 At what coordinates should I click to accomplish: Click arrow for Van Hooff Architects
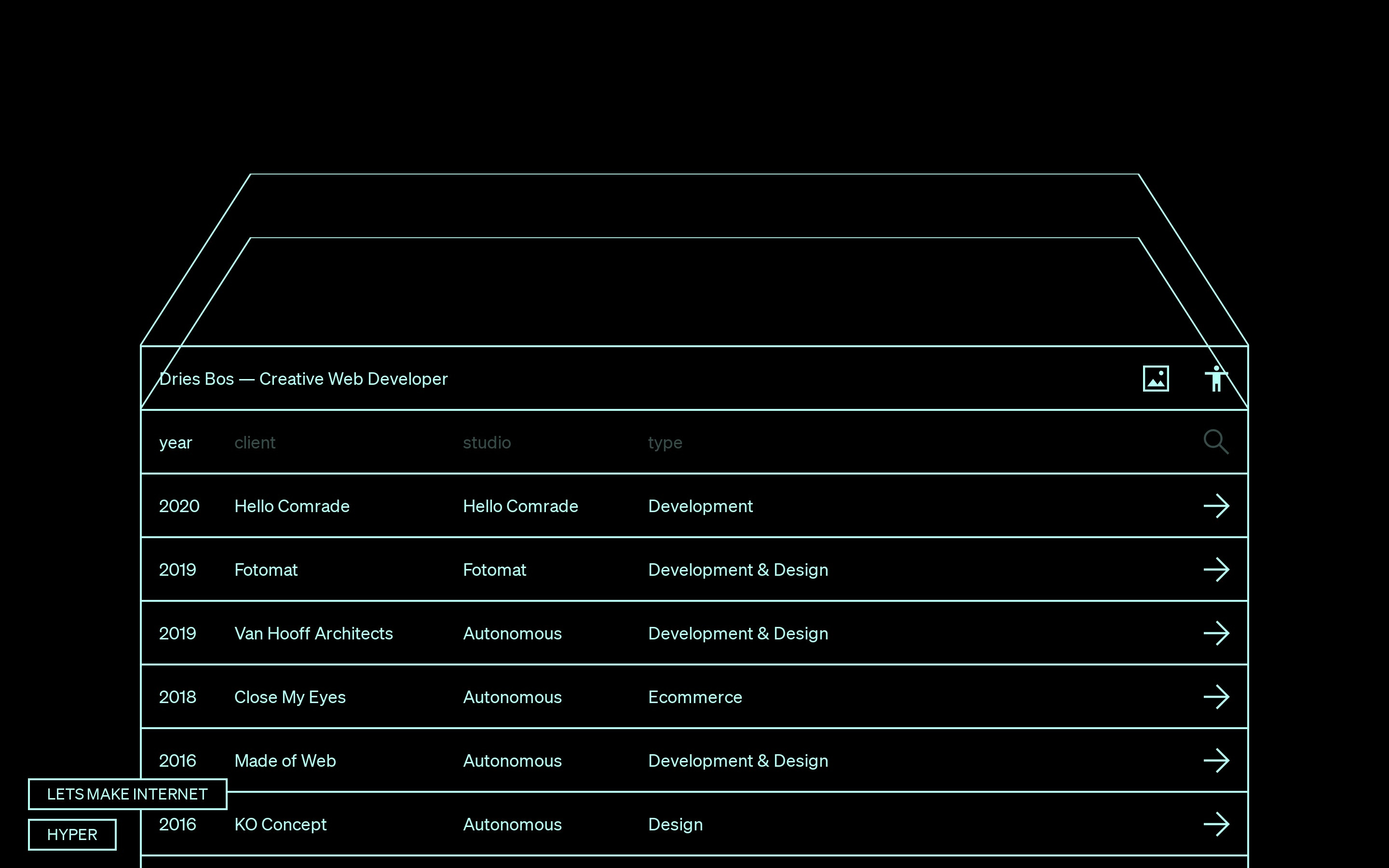(x=1216, y=634)
